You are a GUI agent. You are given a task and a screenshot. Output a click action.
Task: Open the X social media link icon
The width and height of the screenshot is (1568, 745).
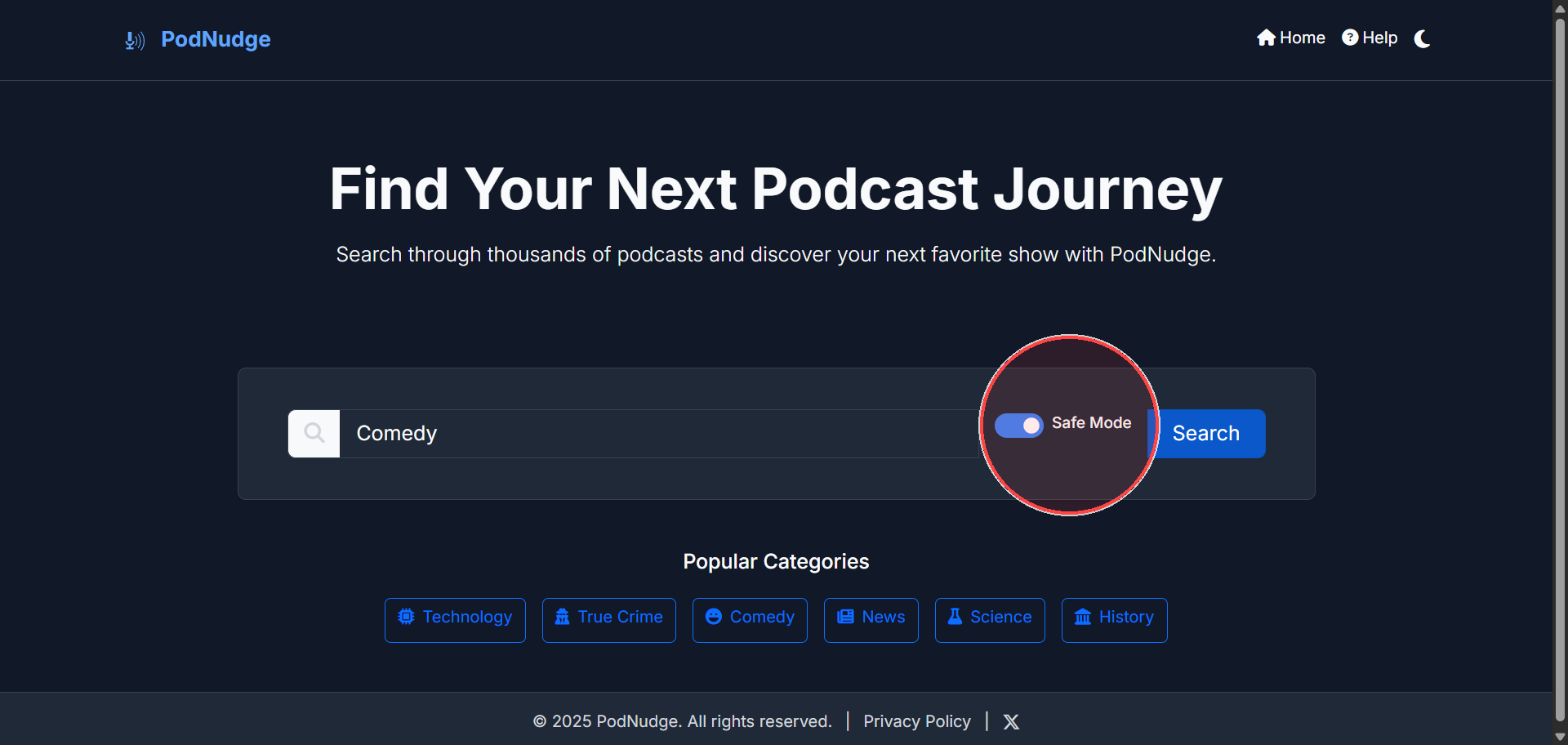coord(1011,721)
